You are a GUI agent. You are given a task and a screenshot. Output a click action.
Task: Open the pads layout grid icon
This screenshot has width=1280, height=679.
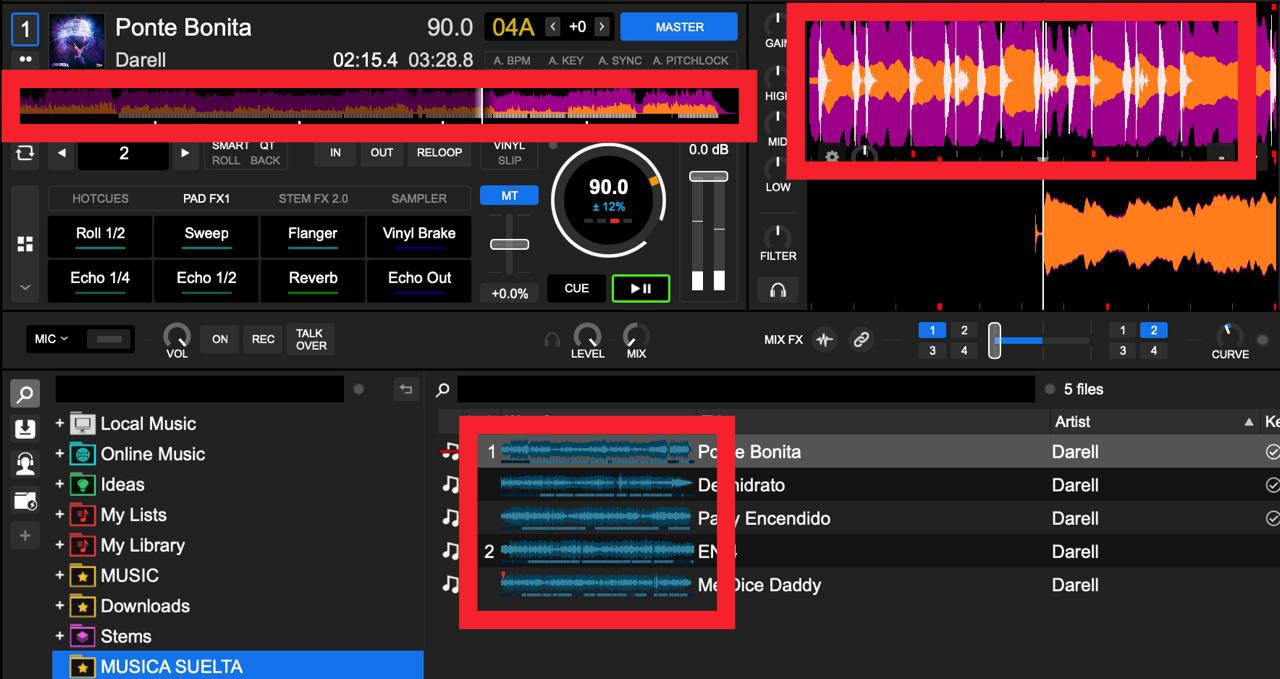point(25,244)
